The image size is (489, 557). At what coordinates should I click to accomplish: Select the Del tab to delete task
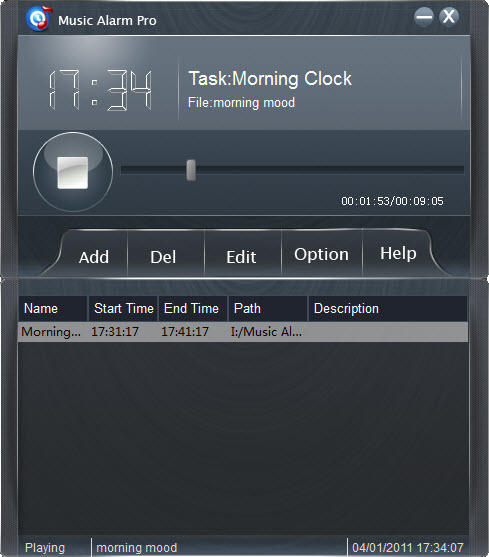(x=163, y=257)
